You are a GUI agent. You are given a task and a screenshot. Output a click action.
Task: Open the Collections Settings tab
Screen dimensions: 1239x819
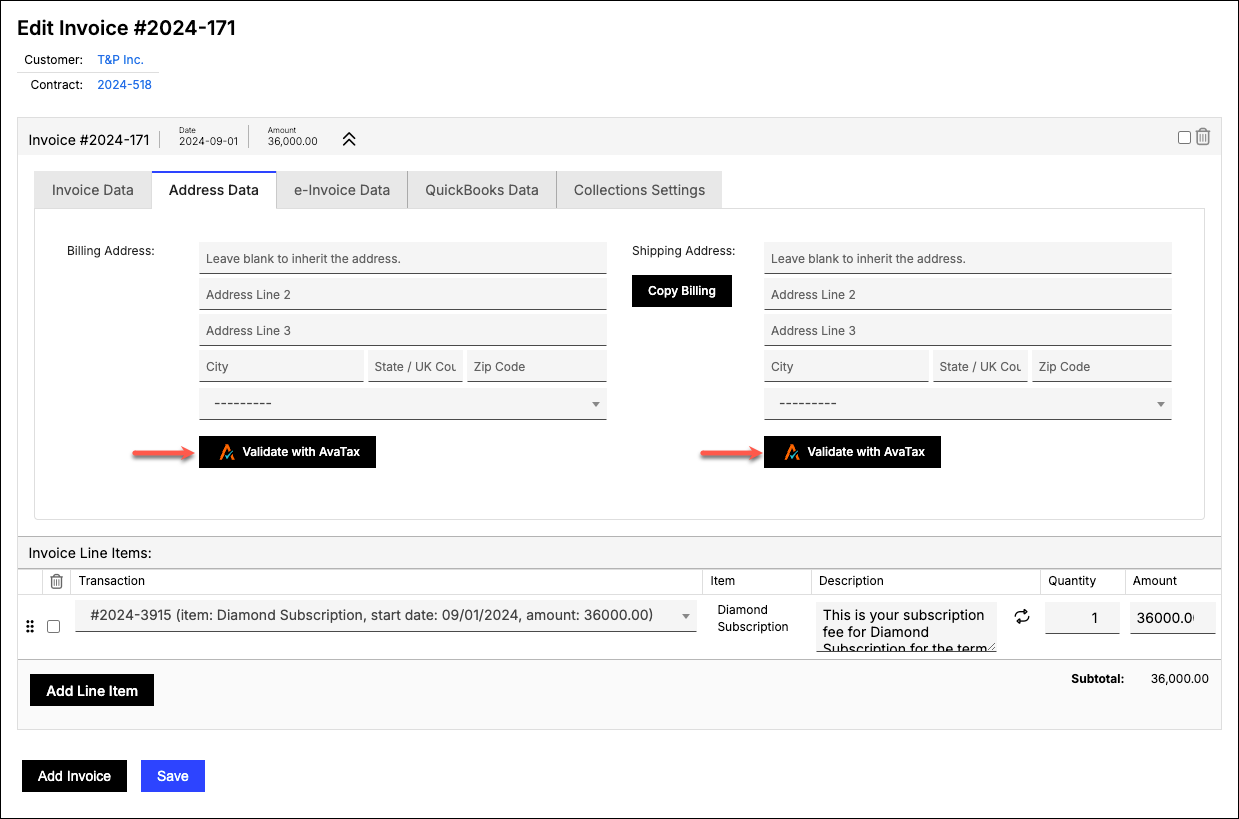(x=639, y=190)
